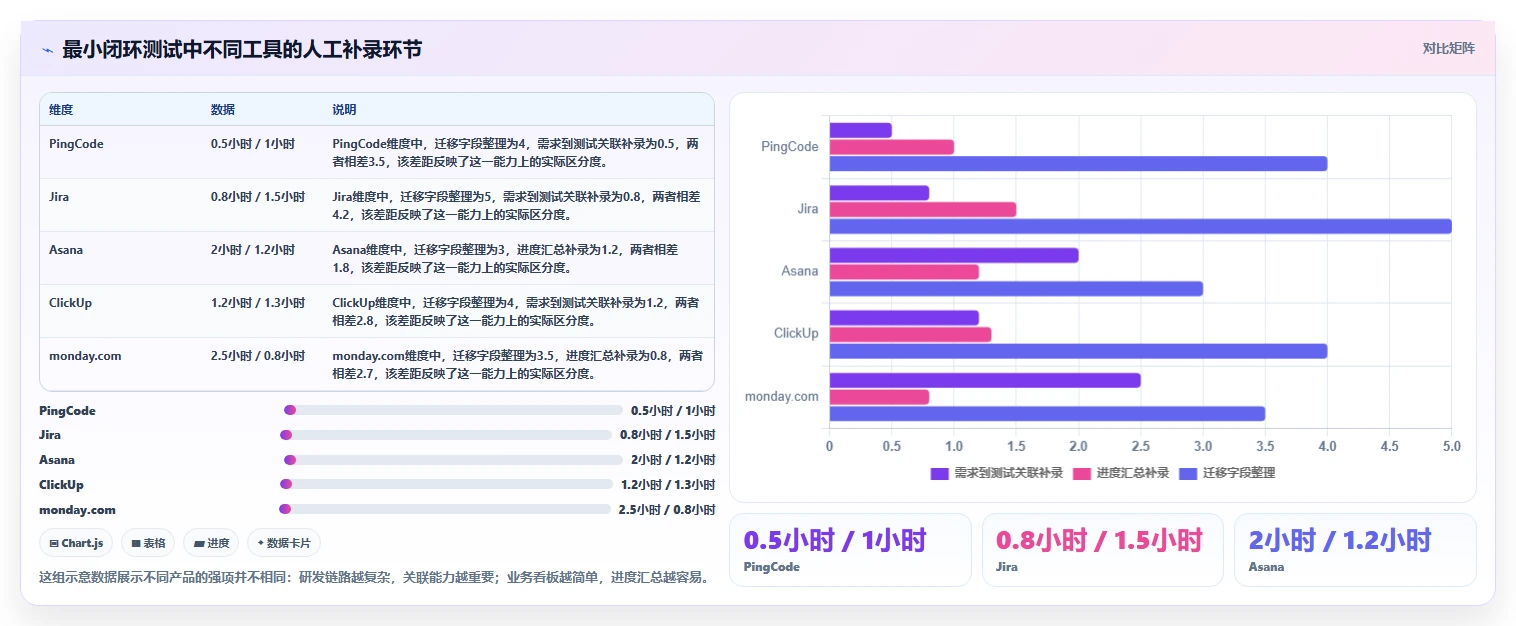Click the footnote text about 研发链路

coord(374,578)
